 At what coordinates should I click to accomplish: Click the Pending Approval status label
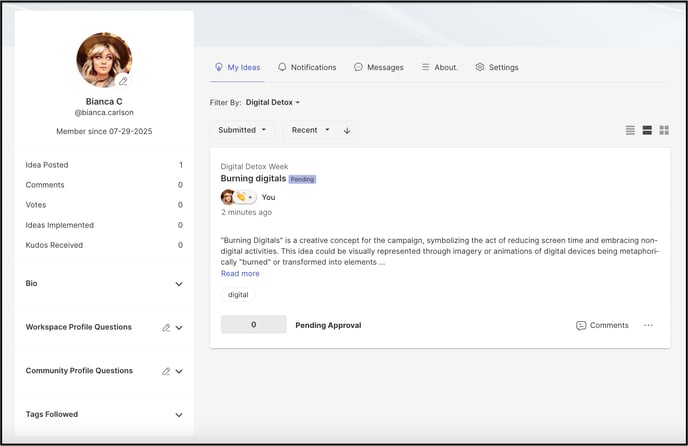(x=328, y=325)
